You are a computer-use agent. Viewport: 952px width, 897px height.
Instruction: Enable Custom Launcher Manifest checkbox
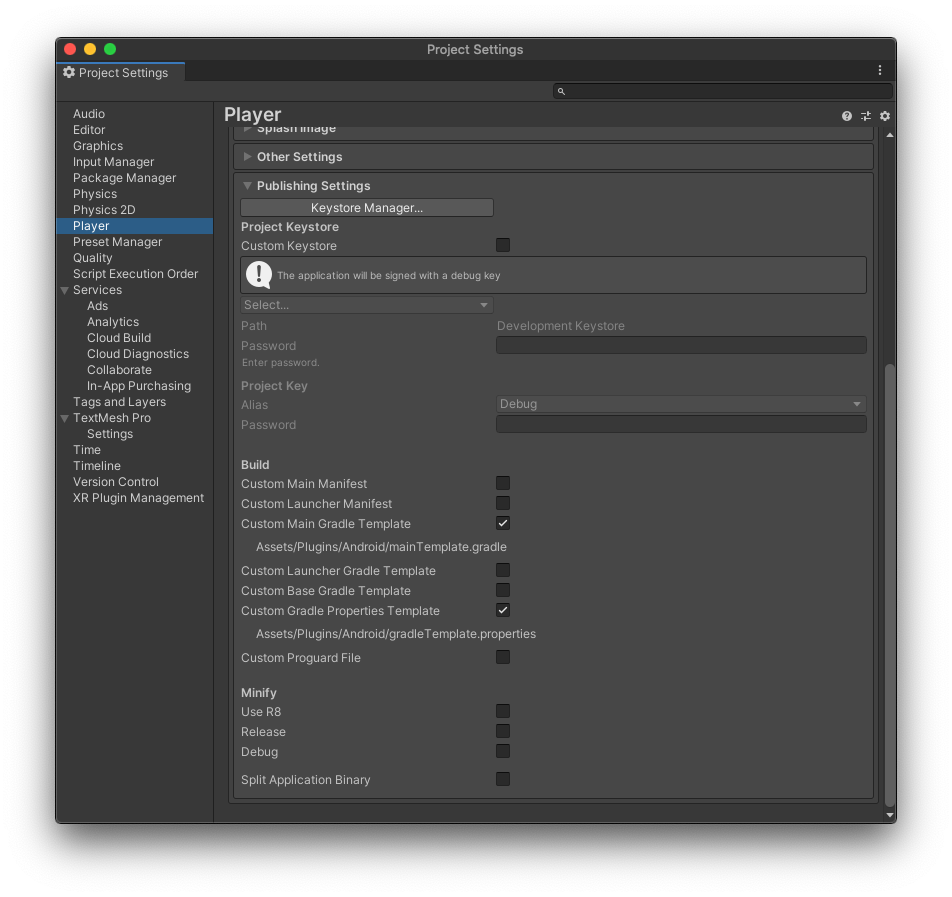click(x=503, y=503)
